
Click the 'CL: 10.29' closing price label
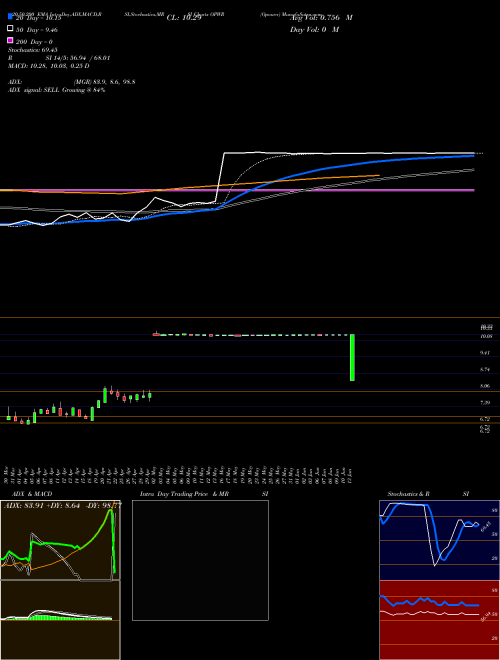tap(184, 18)
